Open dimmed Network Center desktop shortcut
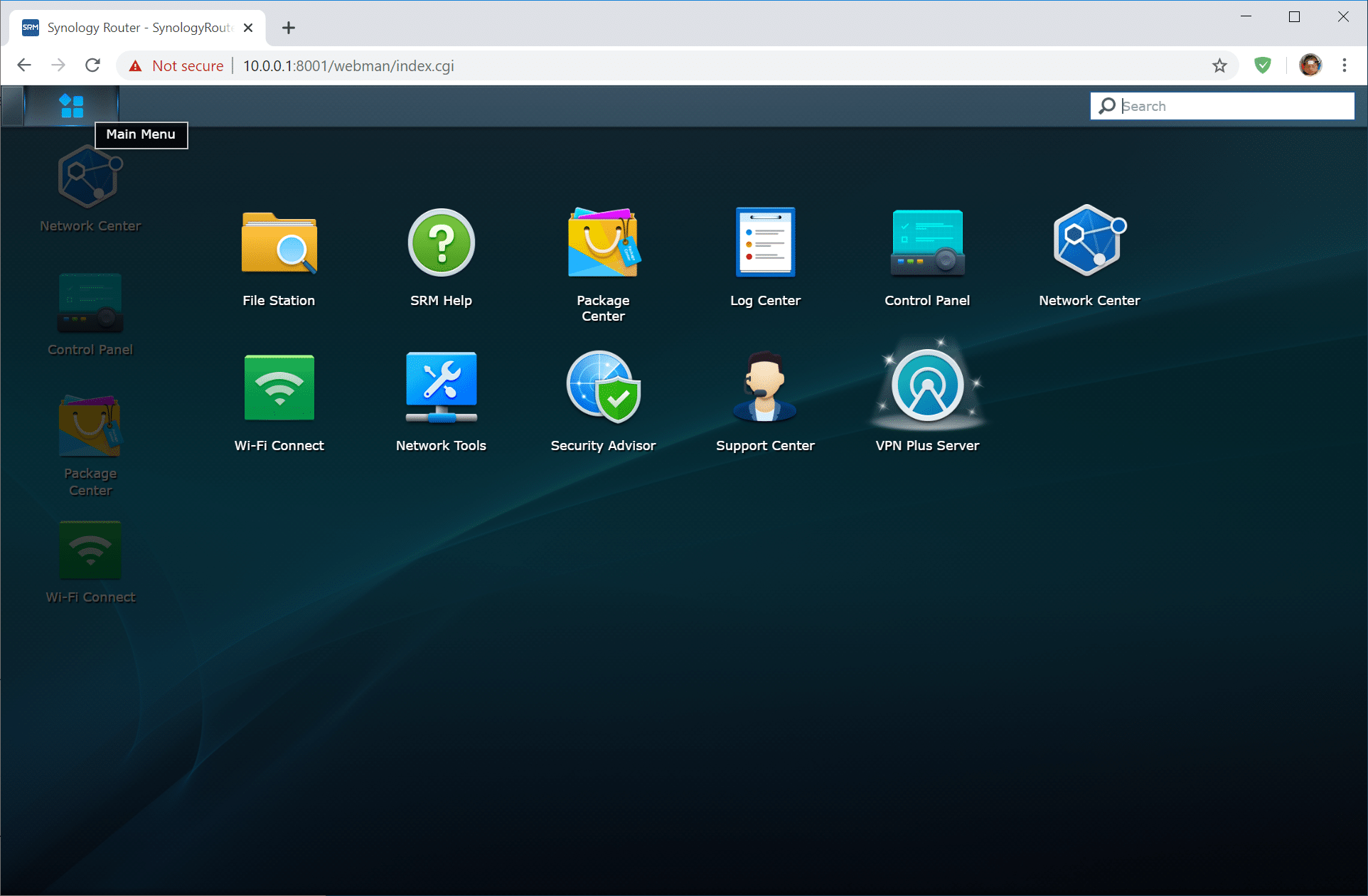The image size is (1368, 896). click(90, 189)
